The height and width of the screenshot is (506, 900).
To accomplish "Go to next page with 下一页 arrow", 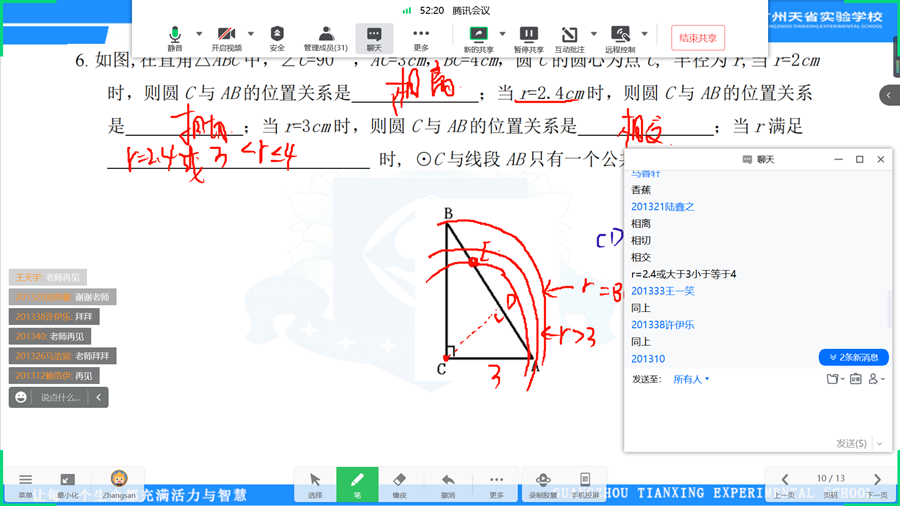I will (x=877, y=484).
